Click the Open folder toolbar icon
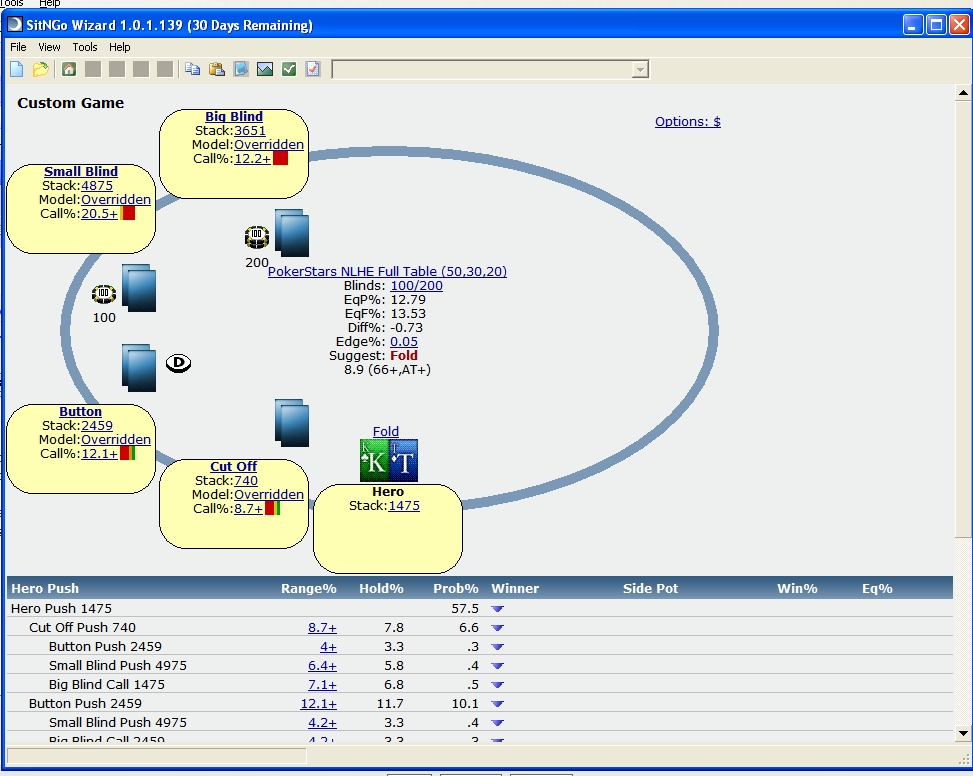Viewport: 973px width, 776px height. pyautogui.click(x=41, y=69)
